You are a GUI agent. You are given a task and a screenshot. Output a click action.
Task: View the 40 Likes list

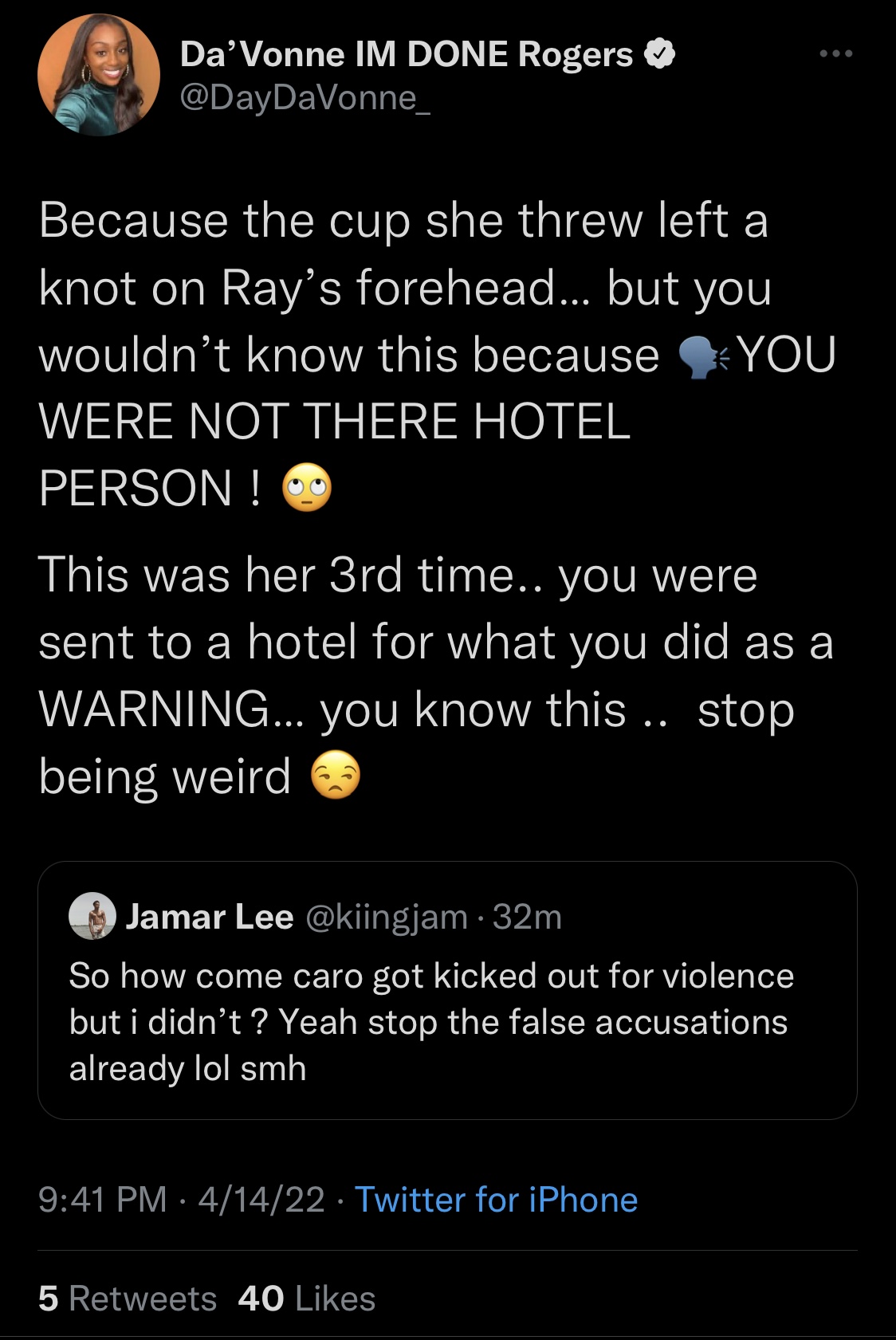tap(306, 1299)
